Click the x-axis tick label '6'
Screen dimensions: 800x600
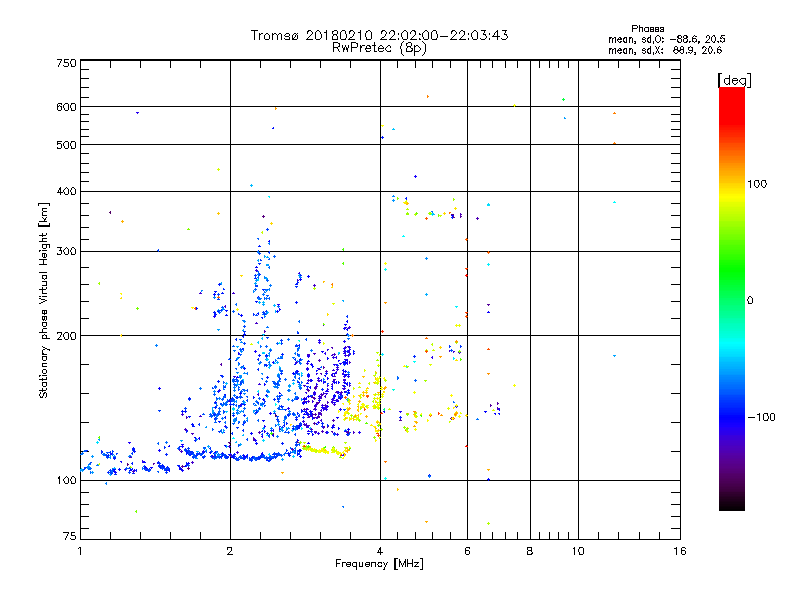tap(467, 551)
